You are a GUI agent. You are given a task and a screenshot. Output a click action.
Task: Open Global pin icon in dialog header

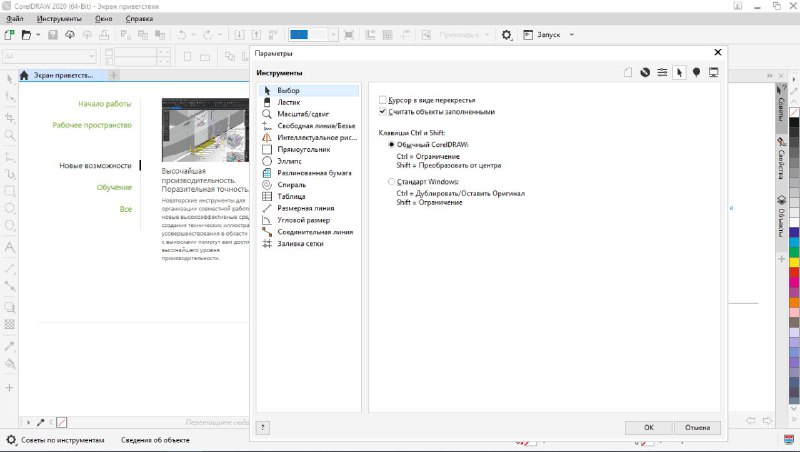(x=696, y=72)
